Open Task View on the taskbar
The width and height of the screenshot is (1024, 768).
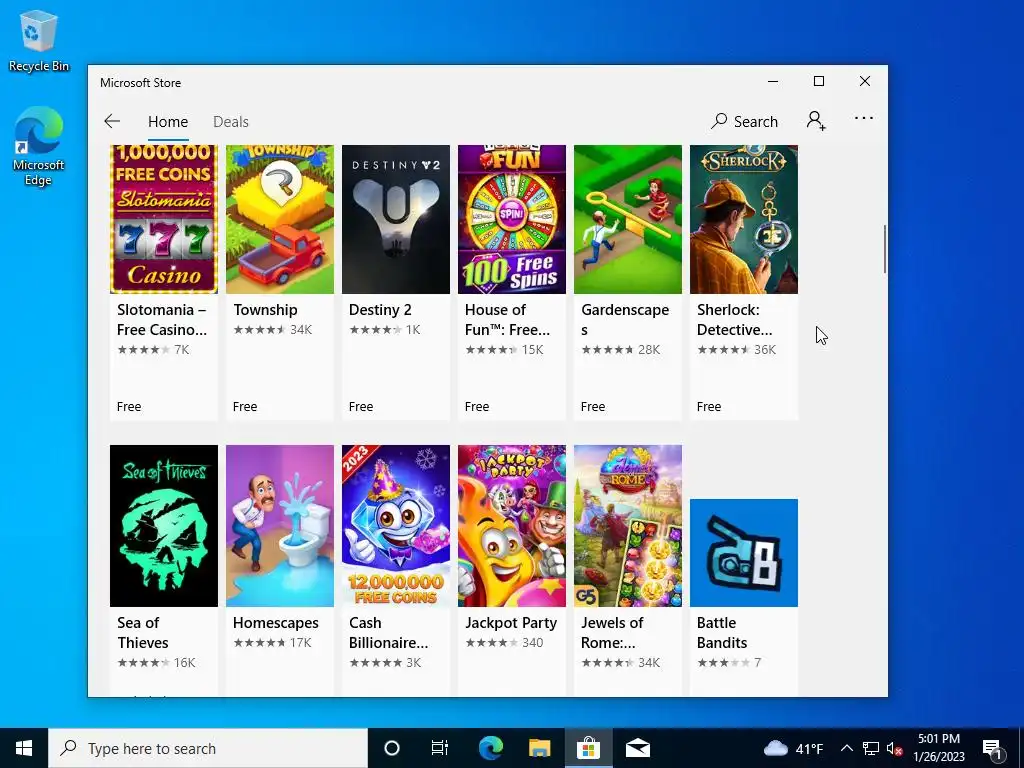coord(440,748)
